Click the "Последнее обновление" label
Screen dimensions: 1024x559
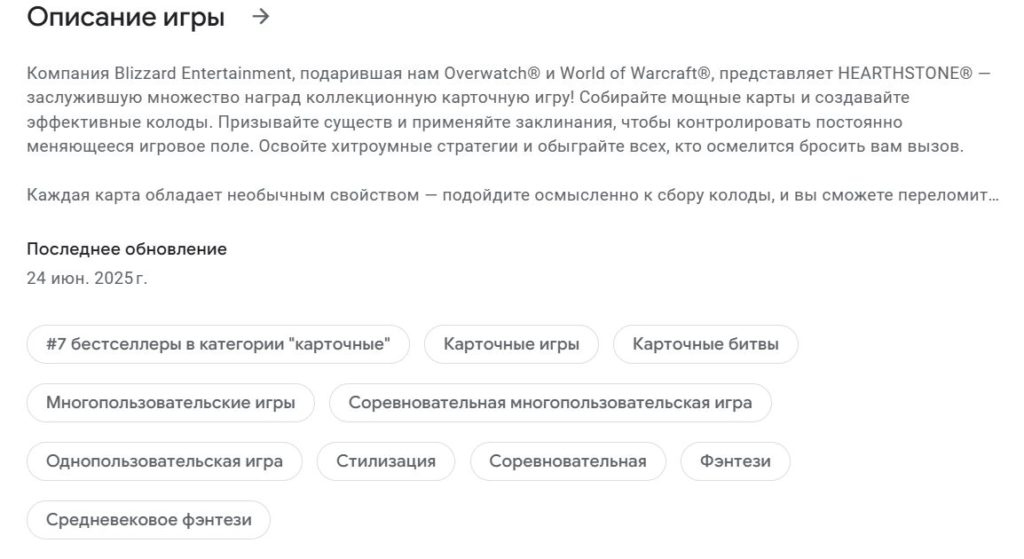[127, 249]
